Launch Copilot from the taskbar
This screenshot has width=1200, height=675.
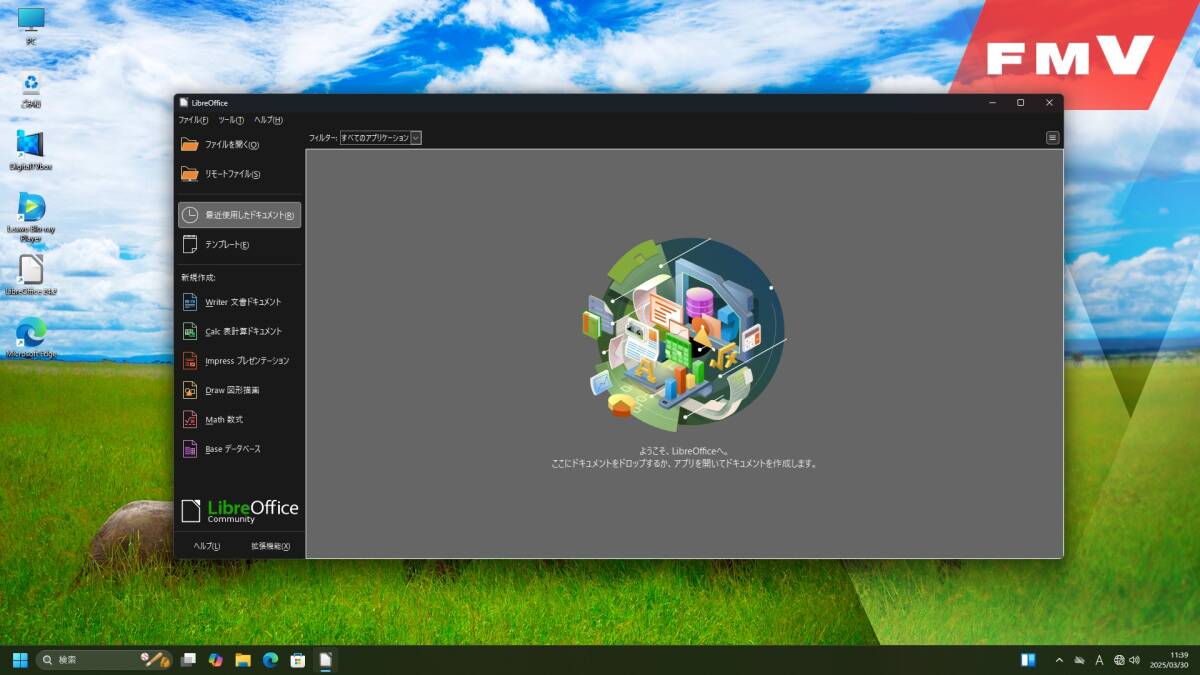click(215, 660)
